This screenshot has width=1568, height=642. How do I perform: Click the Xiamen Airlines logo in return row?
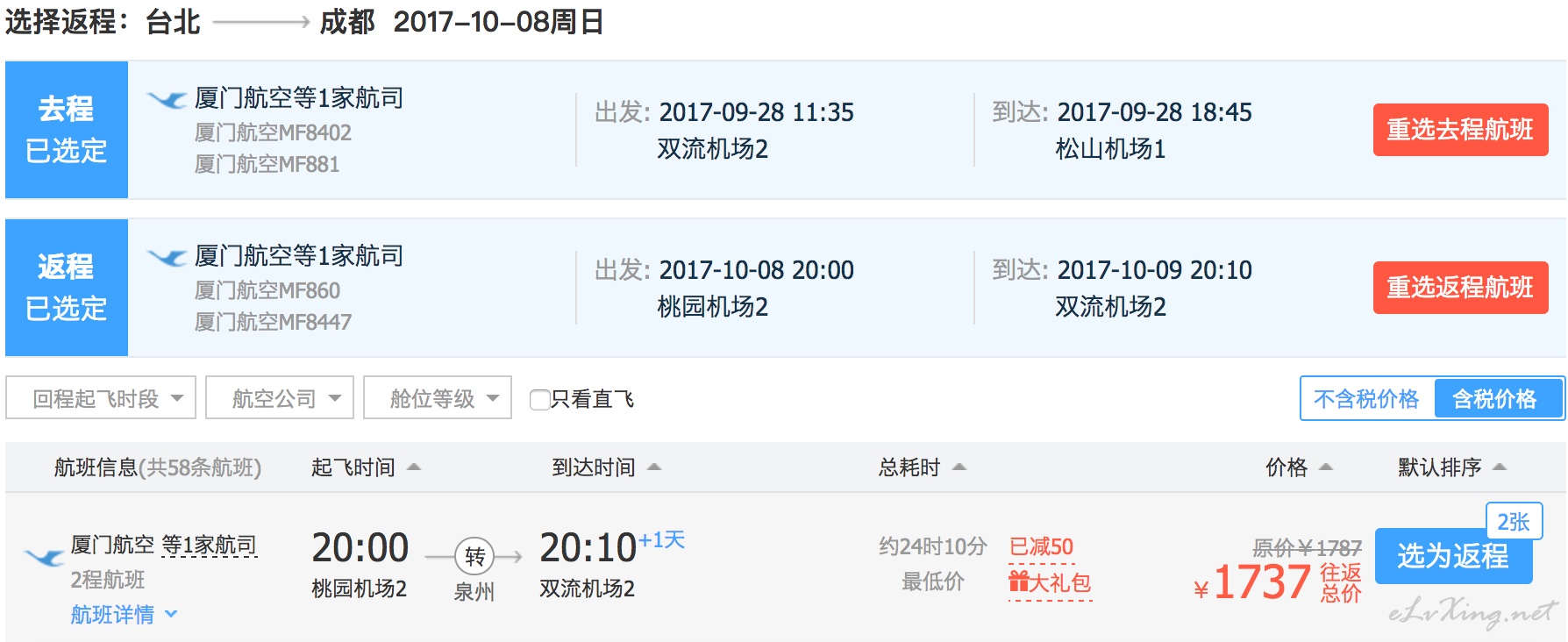pyautogui.click(x=167, y=257)
